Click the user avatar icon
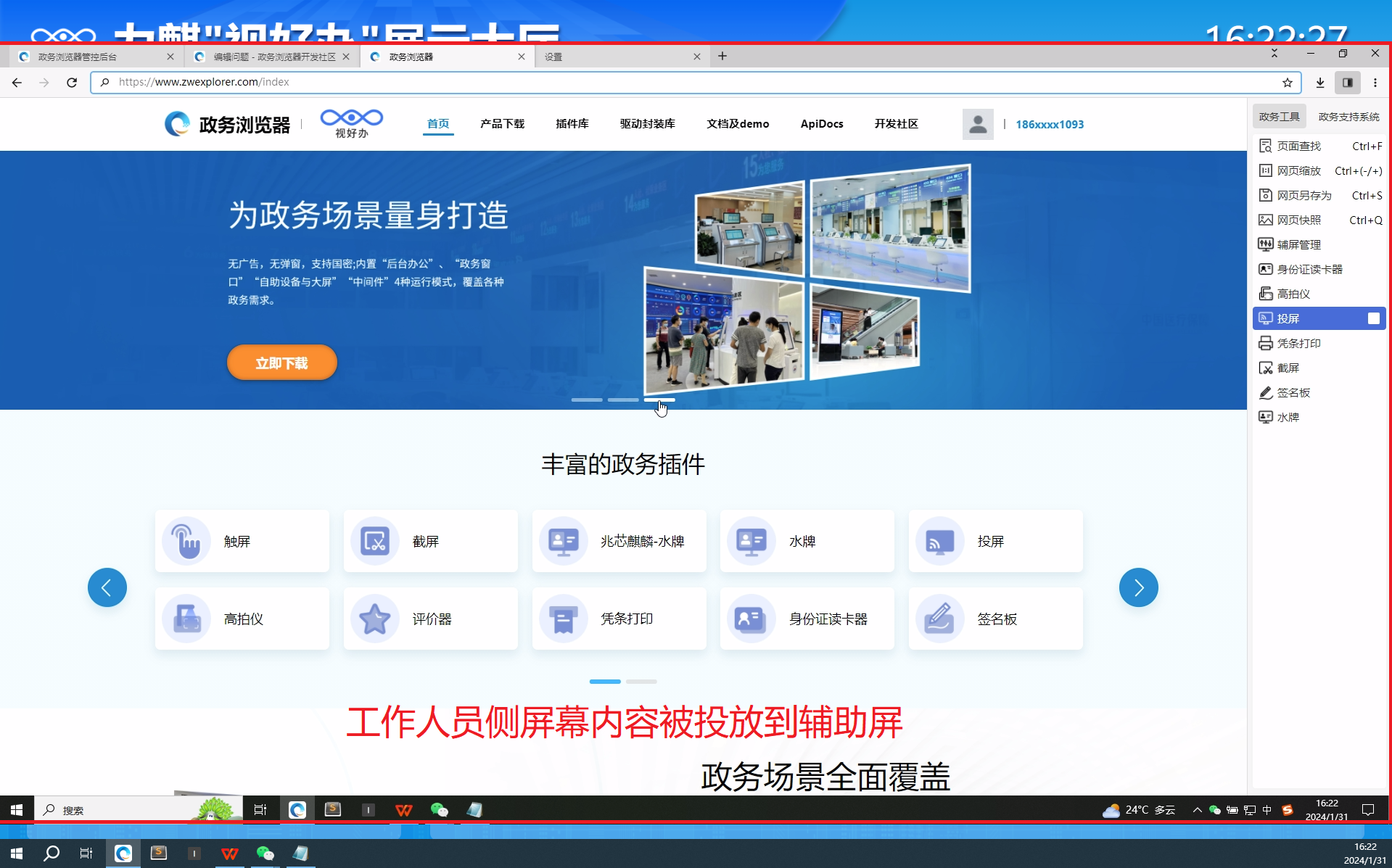The height and width of the screenshot is (868, 1392). [978, 124]
